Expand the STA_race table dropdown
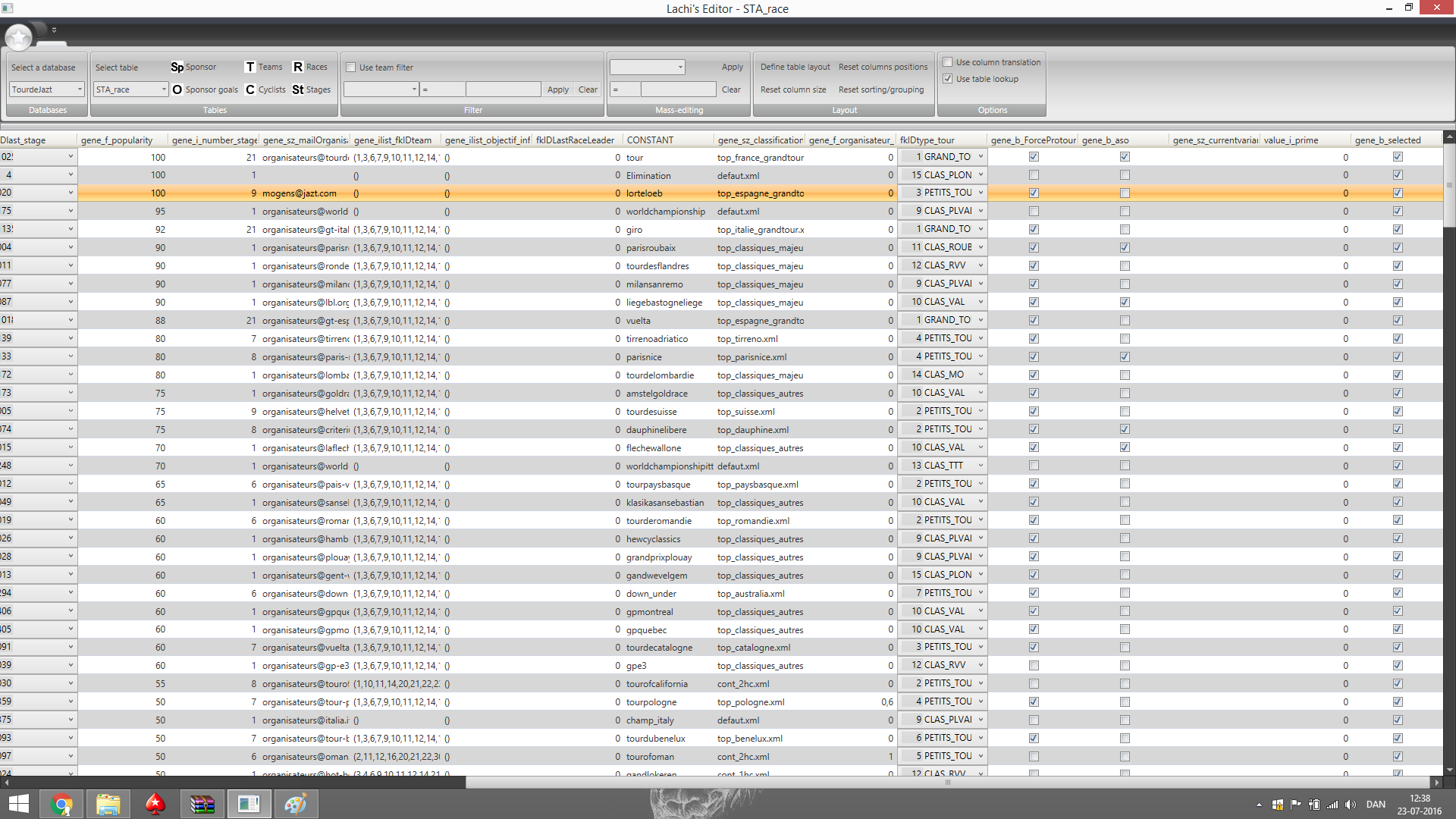The height and width of the screenshot is (819, 1456). [x=164, y=89]
